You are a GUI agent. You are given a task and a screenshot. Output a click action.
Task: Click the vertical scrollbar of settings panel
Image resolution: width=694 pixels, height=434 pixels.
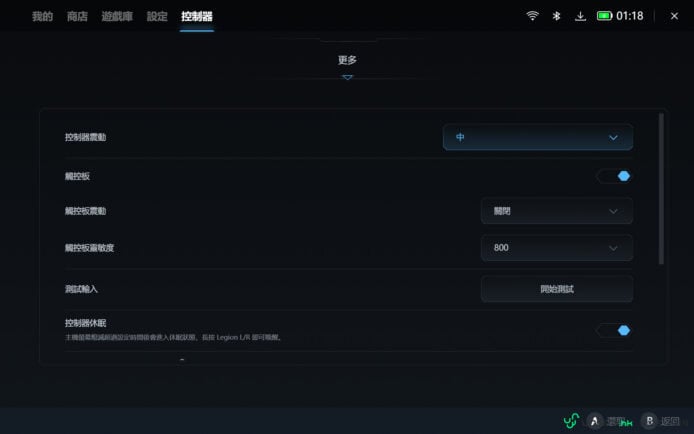pyautogui.click(x=661, y=188)
